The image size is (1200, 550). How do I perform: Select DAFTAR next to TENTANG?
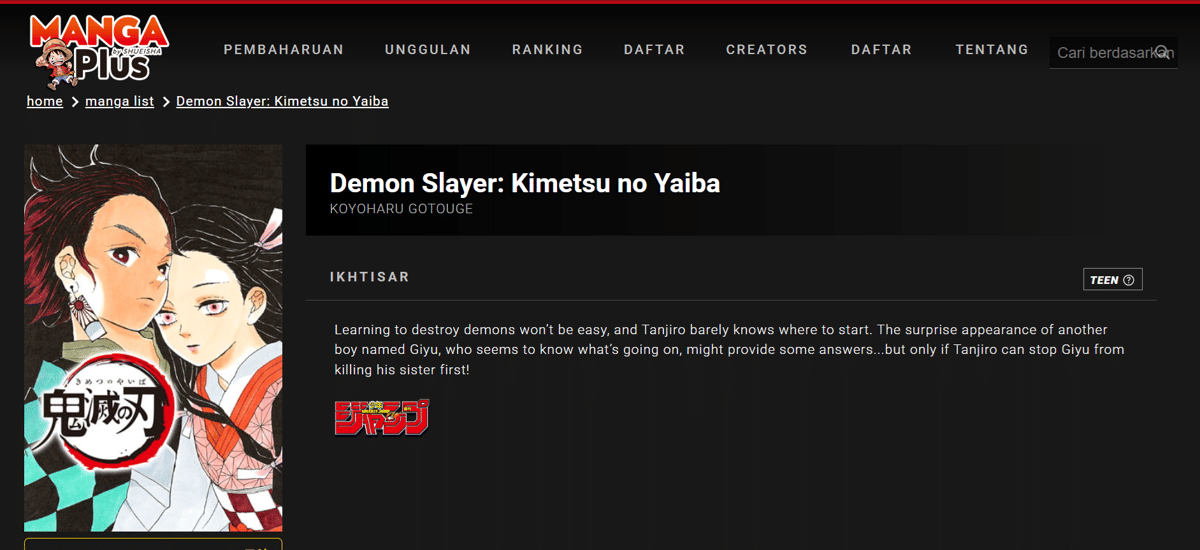tap(882, 49)
